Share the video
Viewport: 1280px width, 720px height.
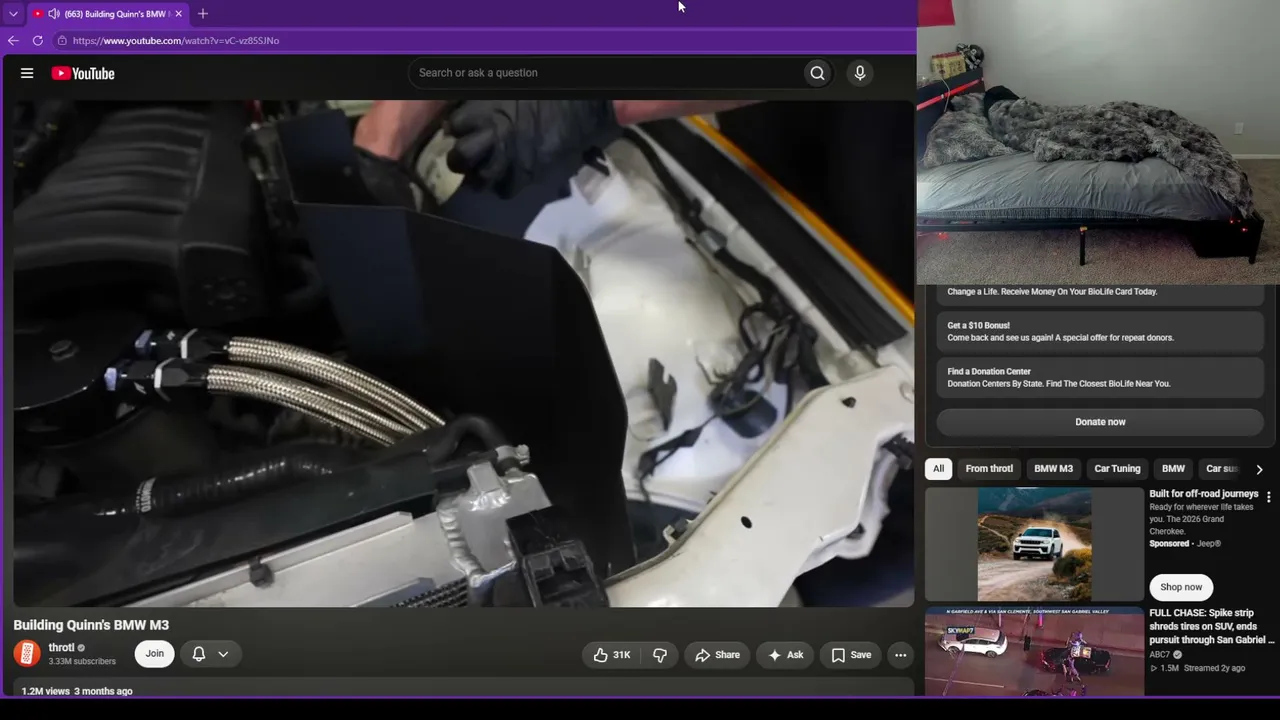[x=718, y=655]
